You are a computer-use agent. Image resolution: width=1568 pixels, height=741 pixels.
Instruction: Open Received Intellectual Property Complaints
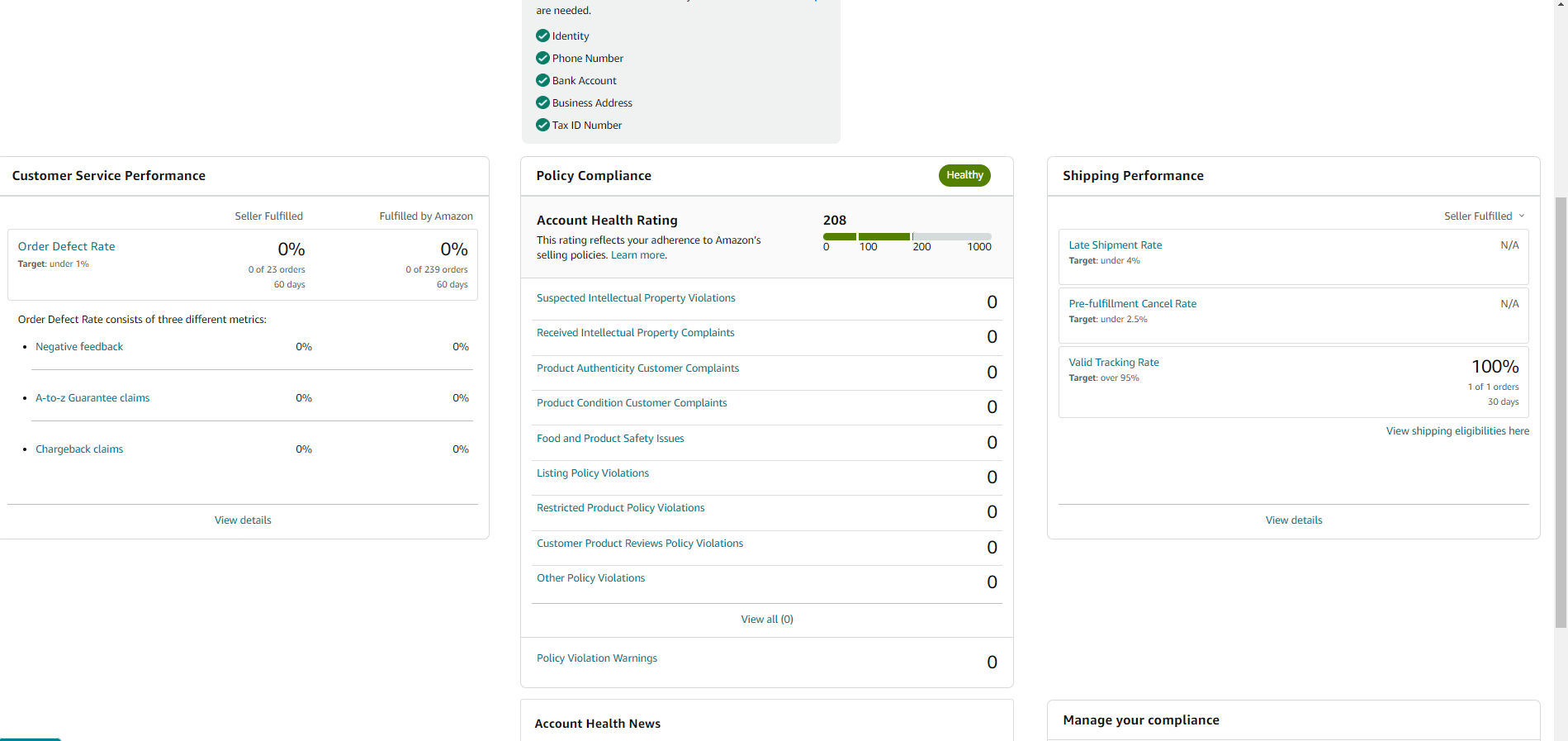[x=635, y=333]
